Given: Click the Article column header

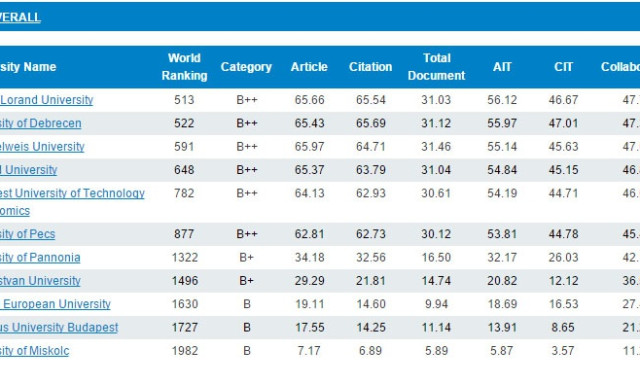Looking at the screenshot, I should point(309,67).
